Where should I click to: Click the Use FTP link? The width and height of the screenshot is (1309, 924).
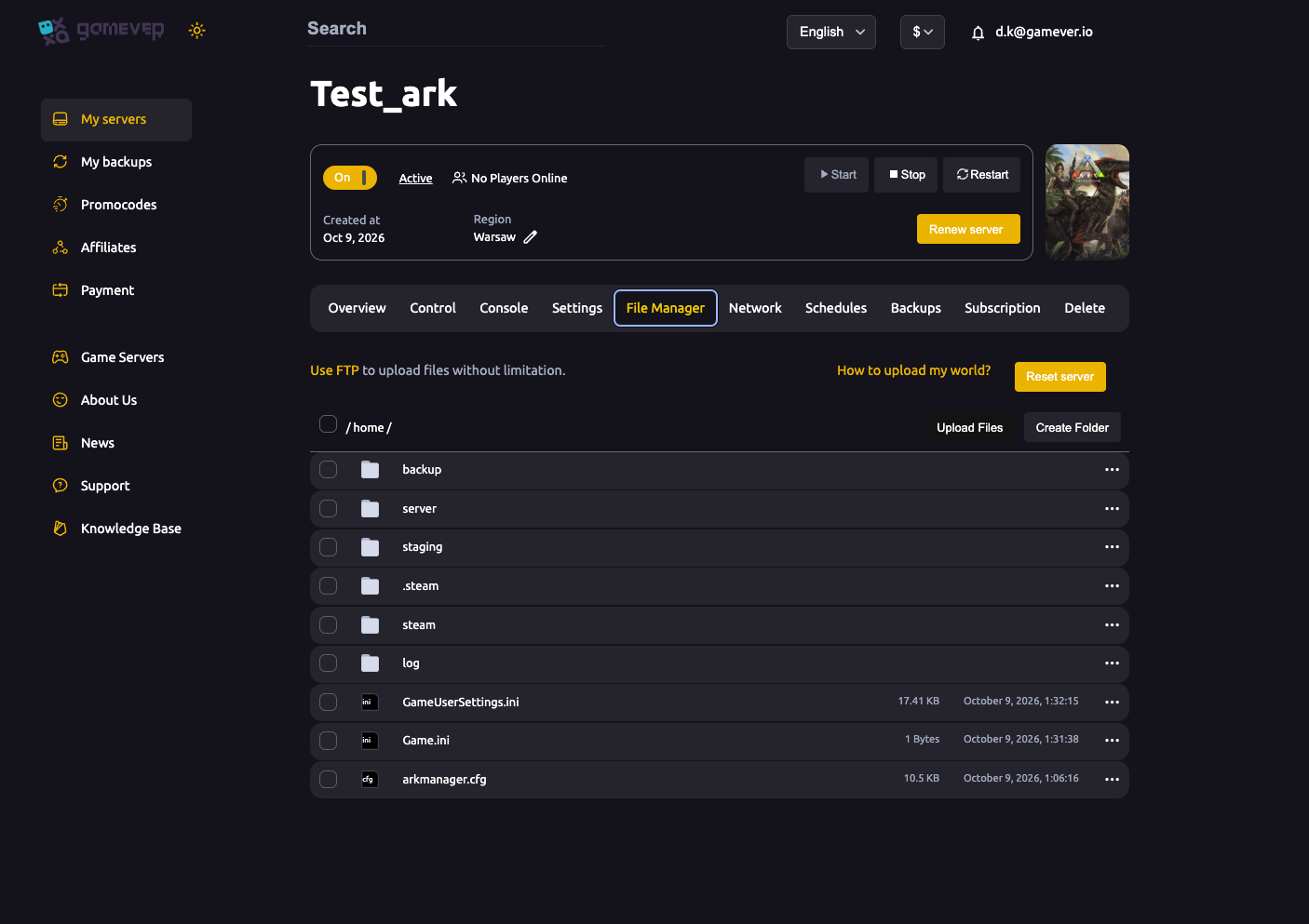pos(334,370)
